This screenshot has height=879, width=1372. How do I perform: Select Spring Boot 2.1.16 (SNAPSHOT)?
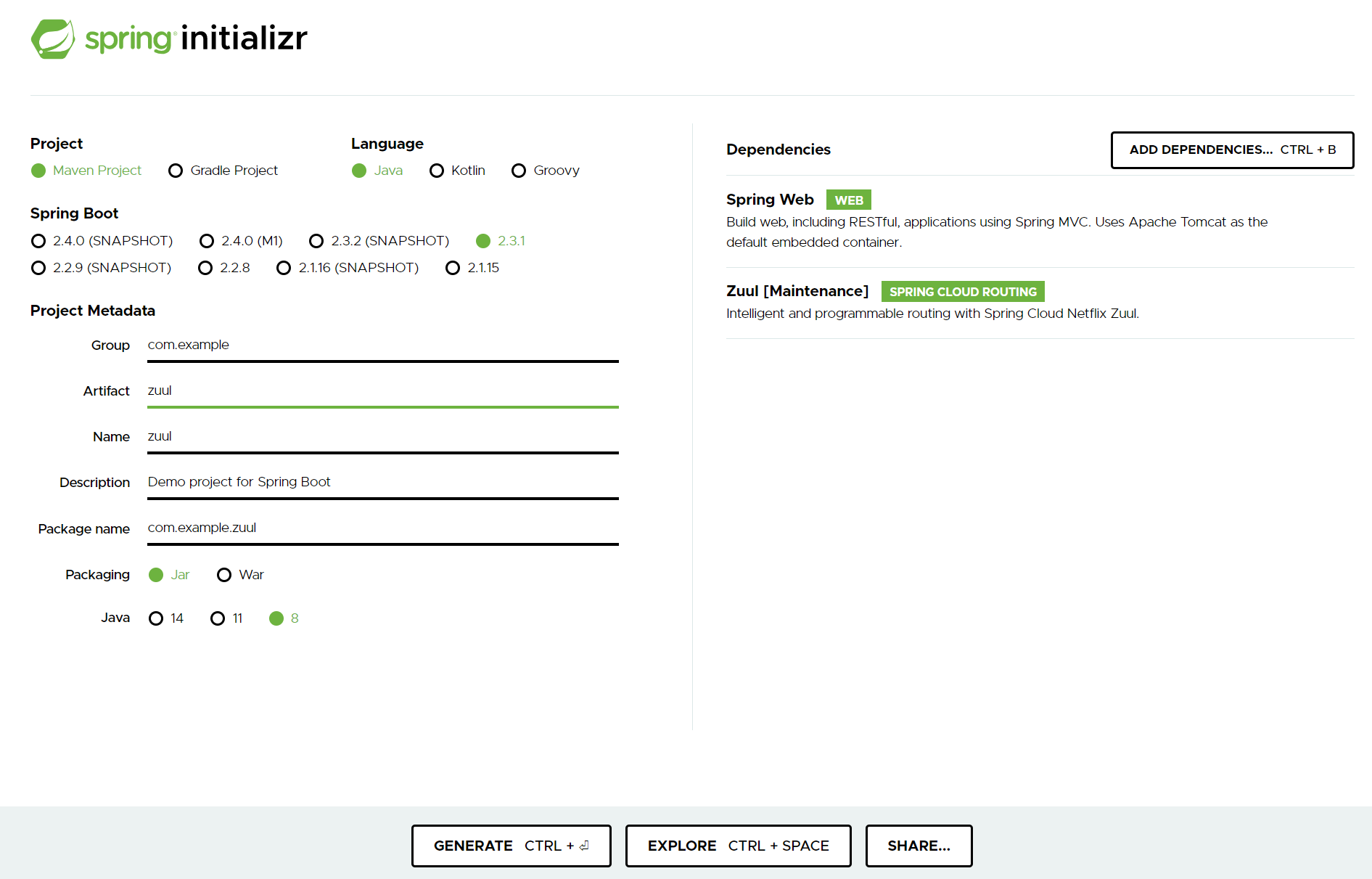click(348, 268)
